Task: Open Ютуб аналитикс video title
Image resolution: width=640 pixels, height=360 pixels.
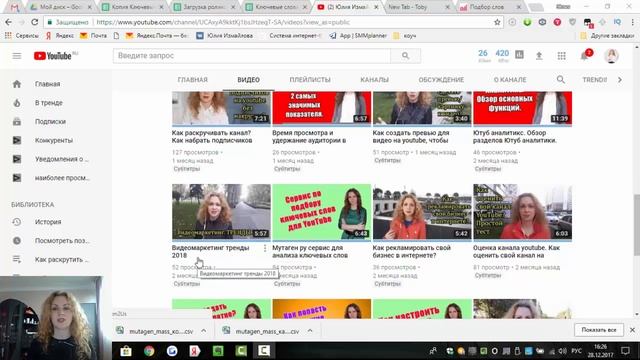Action: tap(515, 137)
